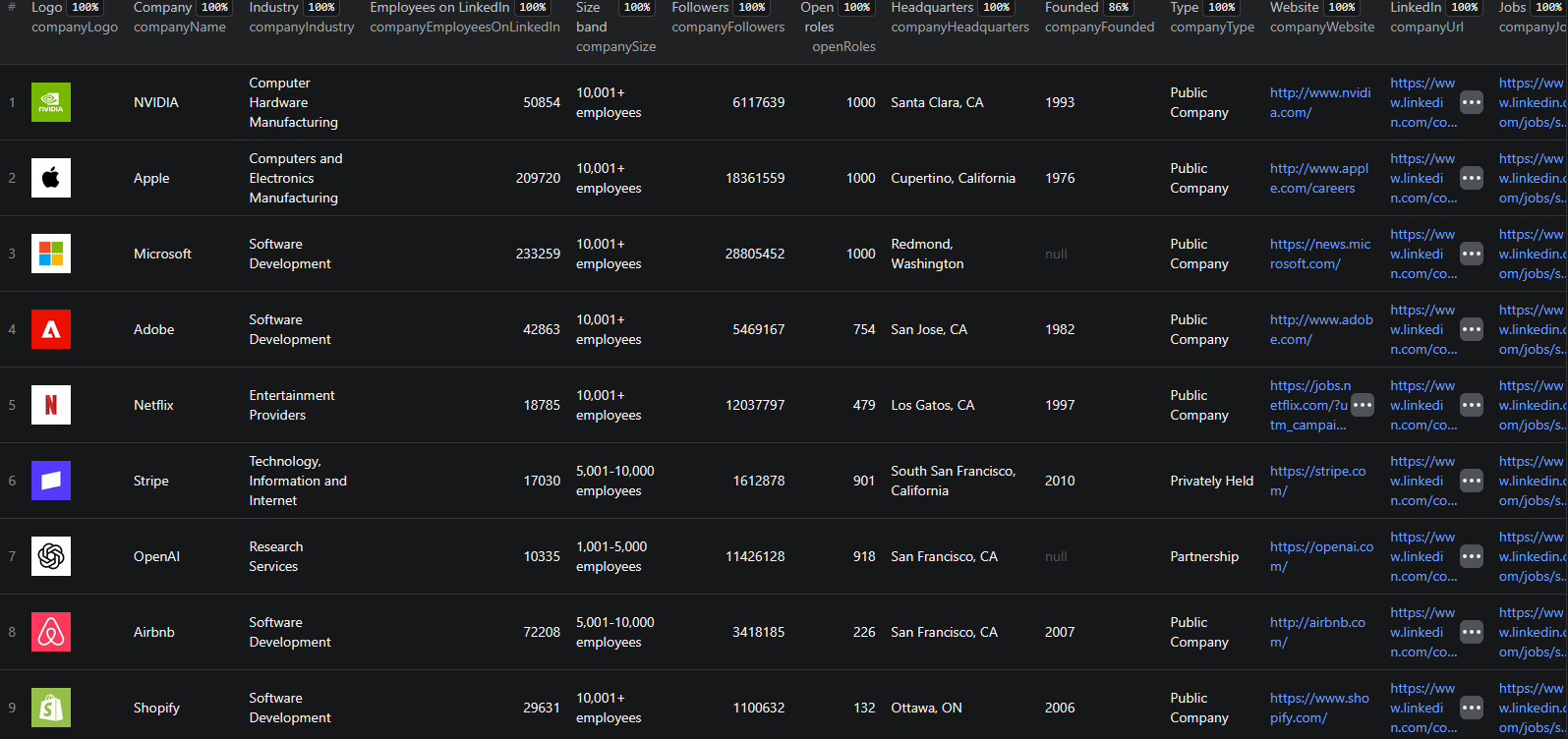1568x739 pixels.
Task: Expand the Netflix LinkedIn URL ellipsis
Action: (x=1472, y=405)
